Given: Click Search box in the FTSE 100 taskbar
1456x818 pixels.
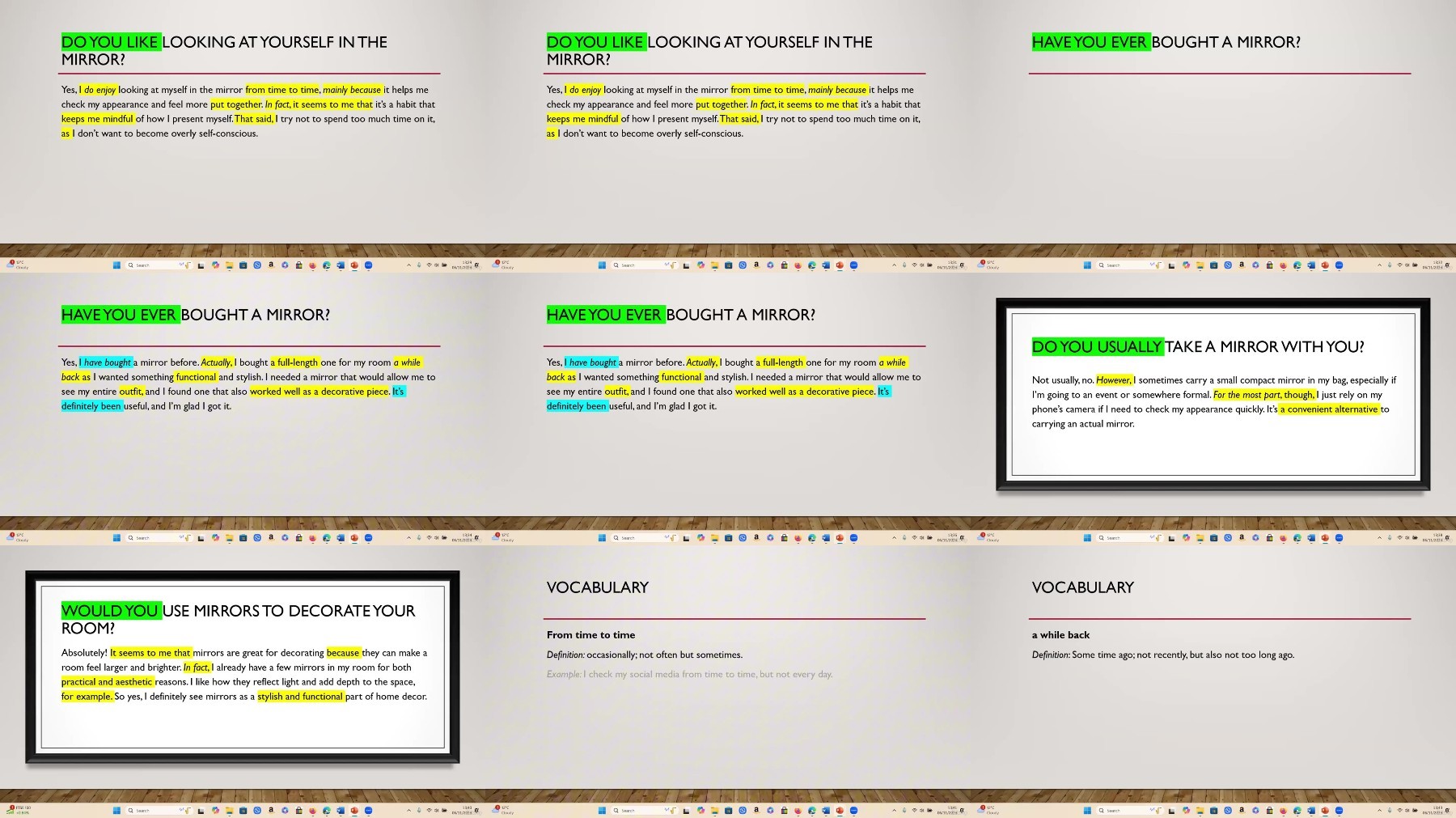Looking at the screenshot, I should [x=159, y=810].
